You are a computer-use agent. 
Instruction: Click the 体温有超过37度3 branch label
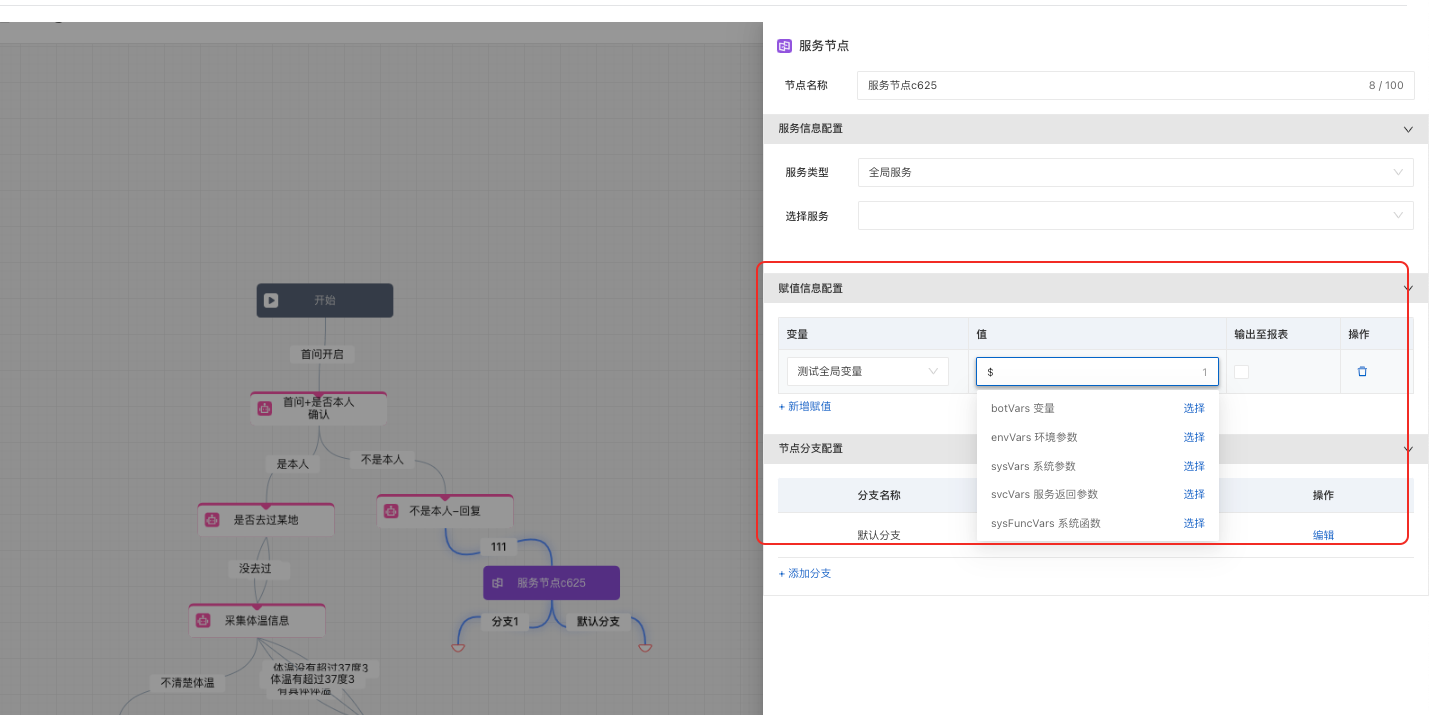point(312,679)
